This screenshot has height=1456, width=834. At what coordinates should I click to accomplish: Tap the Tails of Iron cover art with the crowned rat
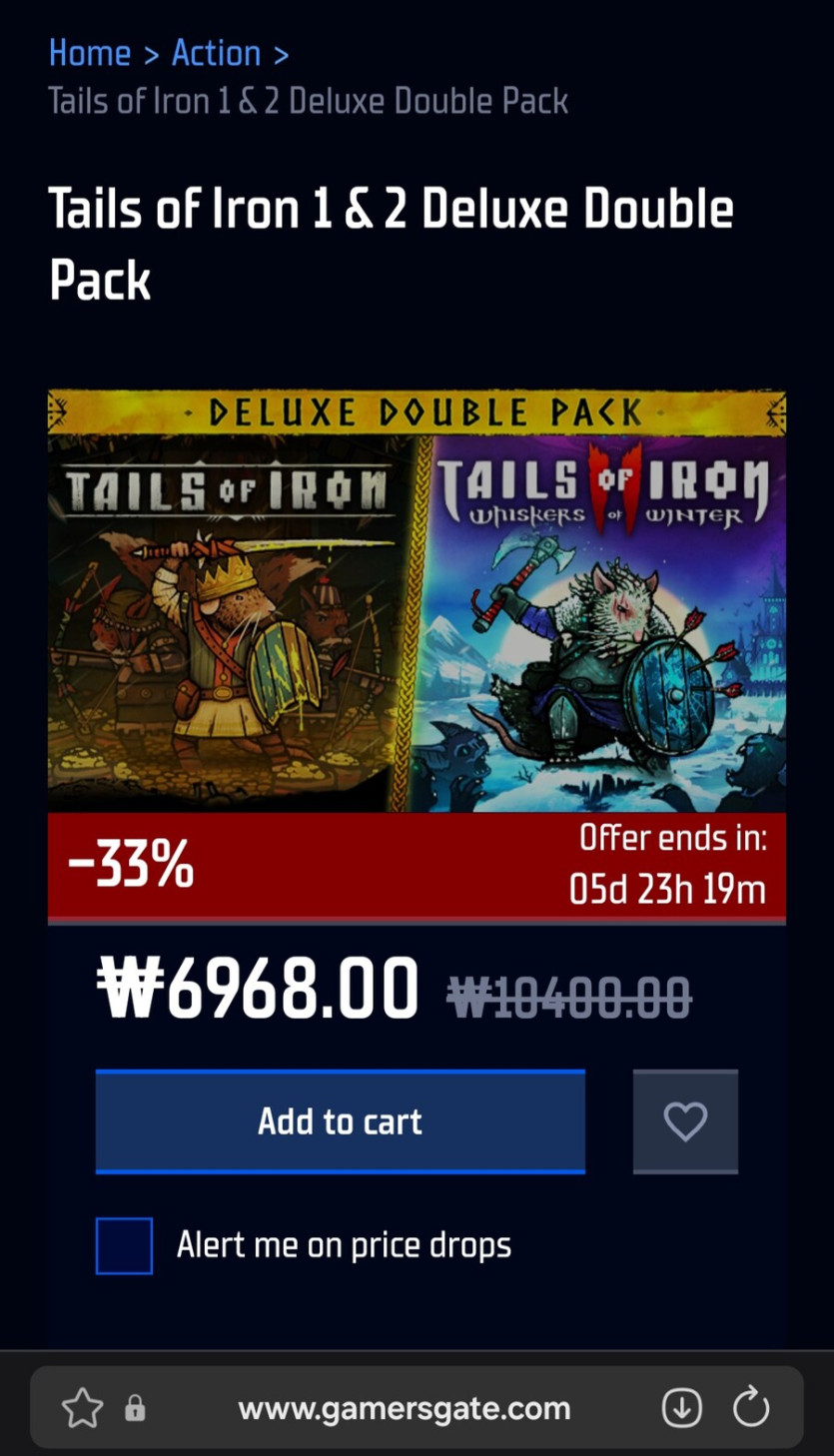pyautogui.click(x=232, y=622)
